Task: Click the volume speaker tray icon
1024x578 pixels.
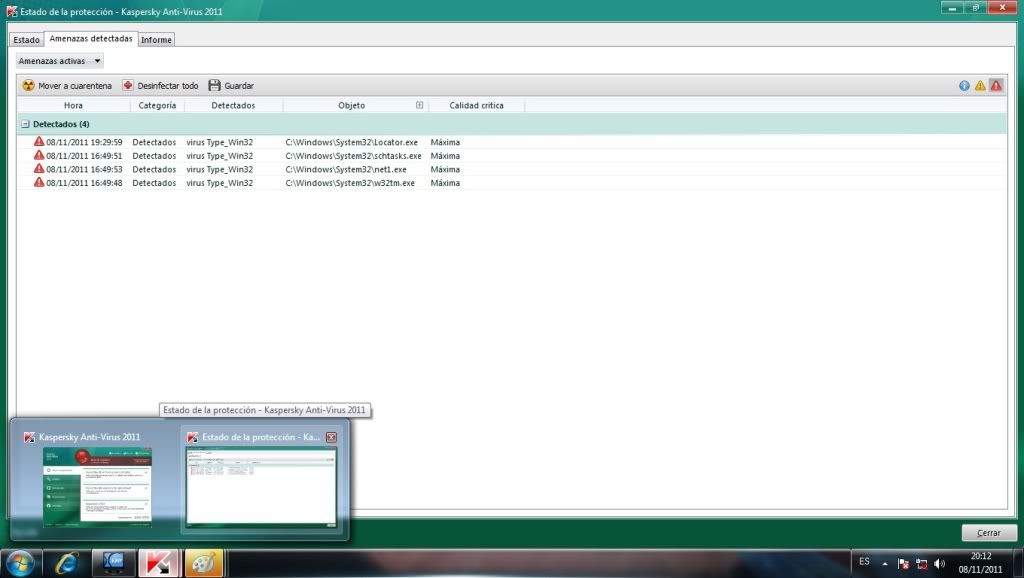Action: pyautogui.click(x=939, y=563)
